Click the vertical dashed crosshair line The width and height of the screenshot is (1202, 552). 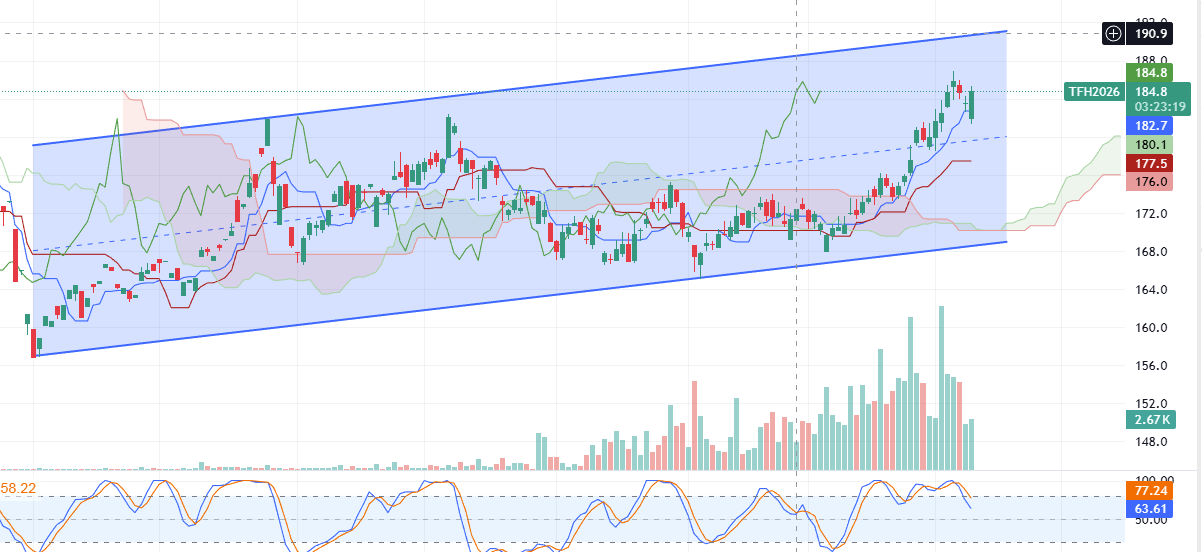(797, 300)
